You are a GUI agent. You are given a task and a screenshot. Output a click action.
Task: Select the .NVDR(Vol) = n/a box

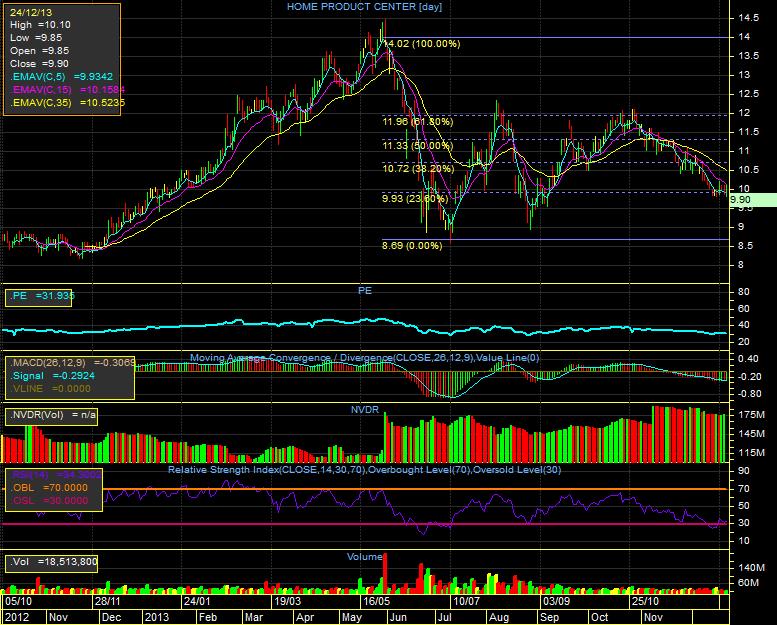coord(51,415)
